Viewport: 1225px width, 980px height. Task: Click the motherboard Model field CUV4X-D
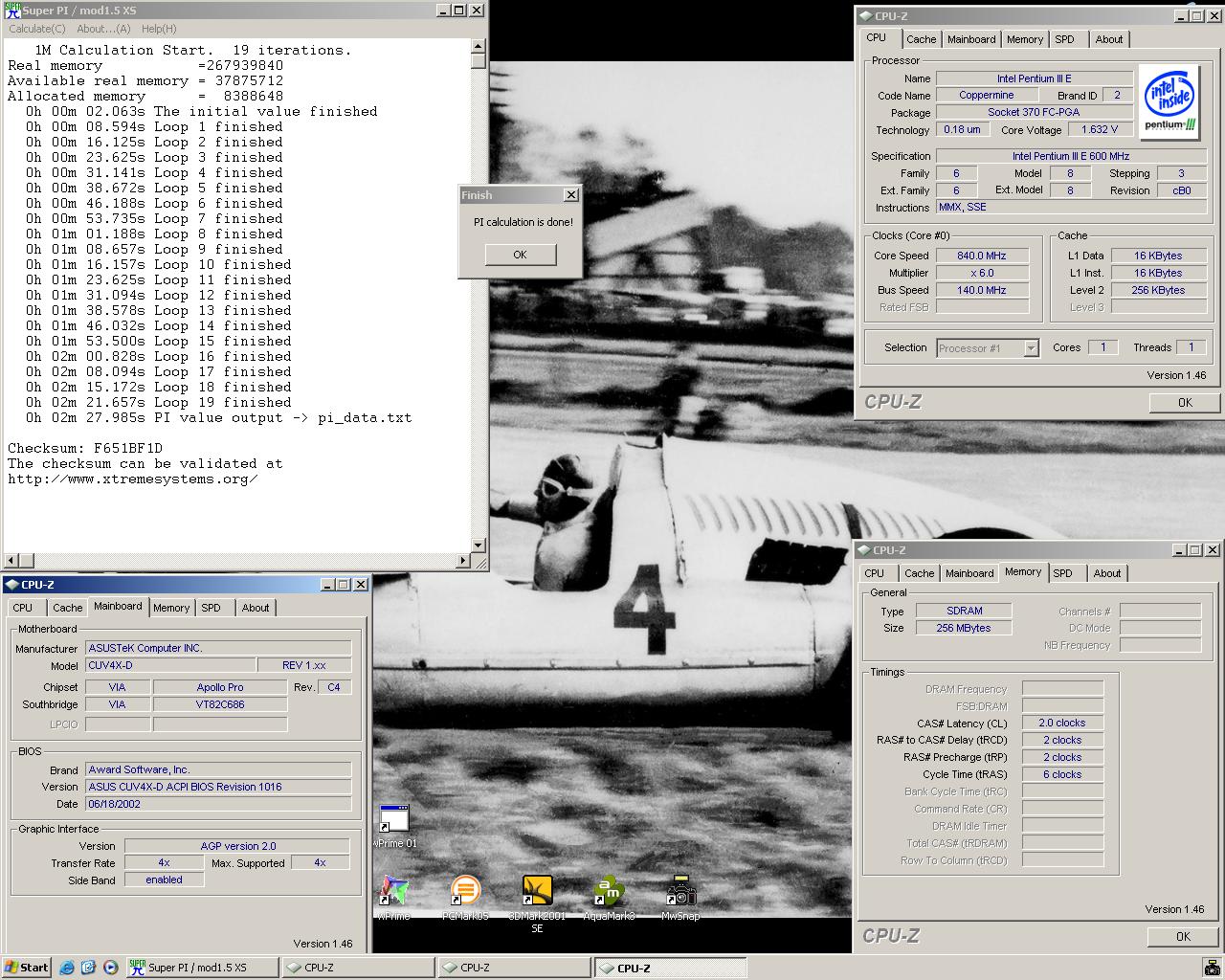click(x=171, y=665)
